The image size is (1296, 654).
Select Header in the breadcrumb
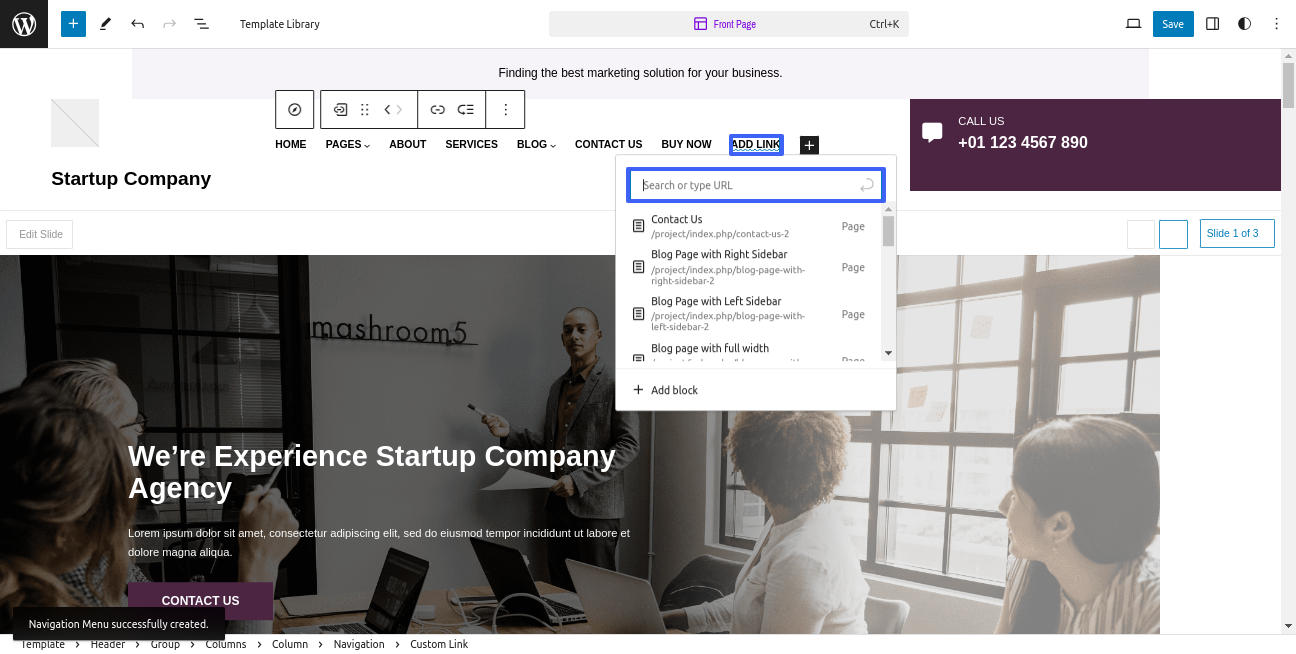108,644
